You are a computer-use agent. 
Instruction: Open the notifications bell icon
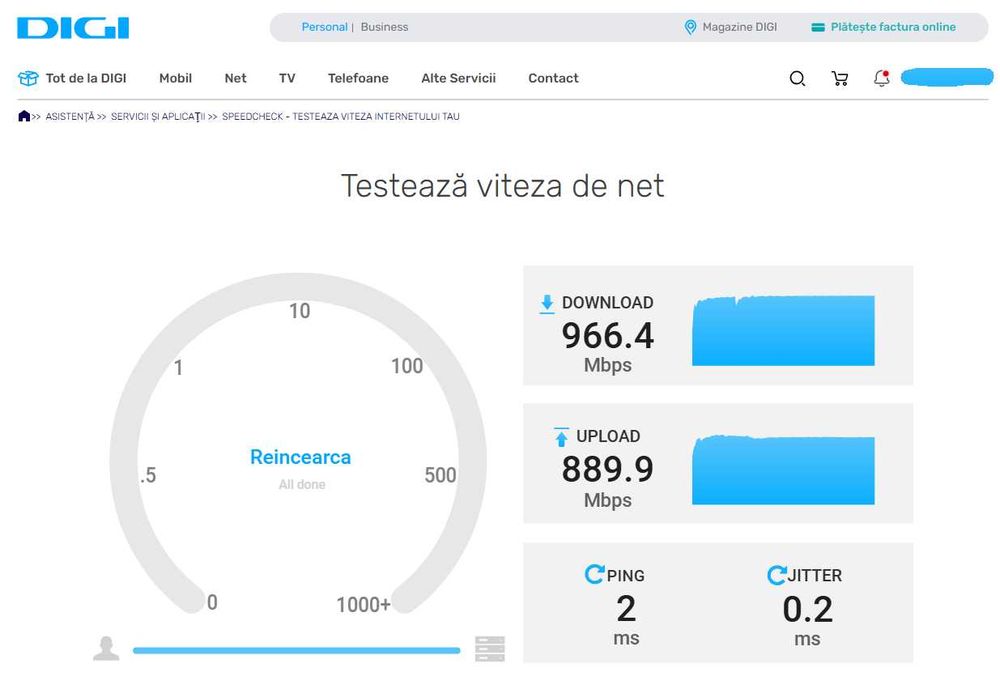881,78
